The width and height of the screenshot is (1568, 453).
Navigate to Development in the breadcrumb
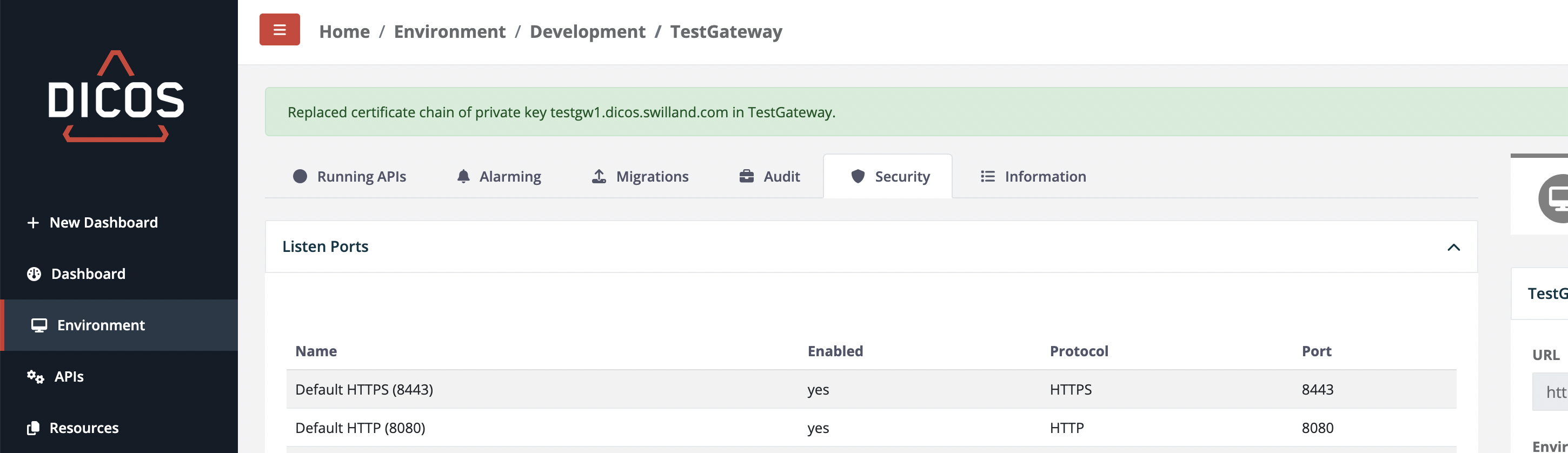(x=587, y=32)
